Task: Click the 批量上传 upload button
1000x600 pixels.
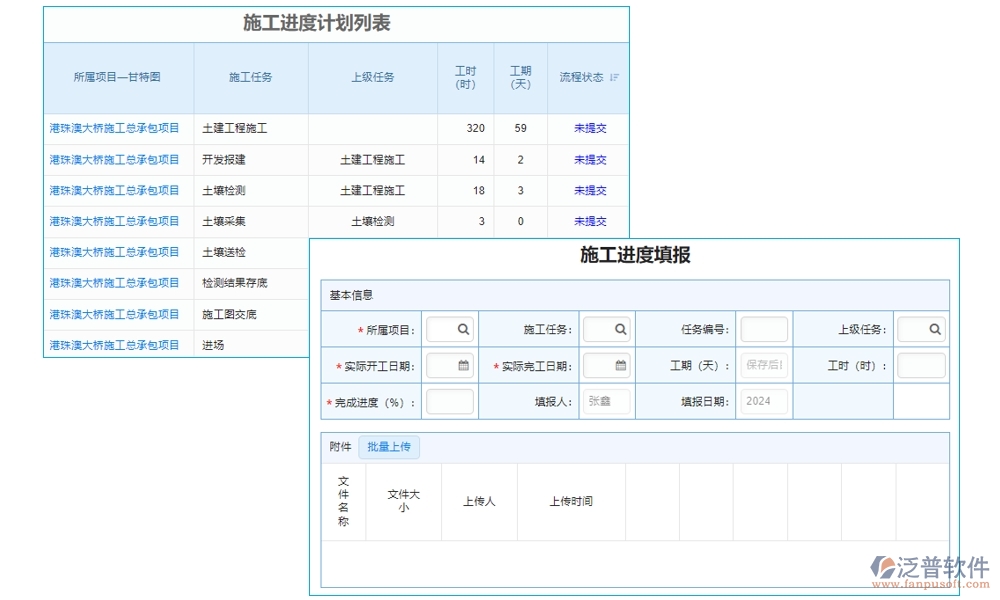Action: [x=389, y=447]
